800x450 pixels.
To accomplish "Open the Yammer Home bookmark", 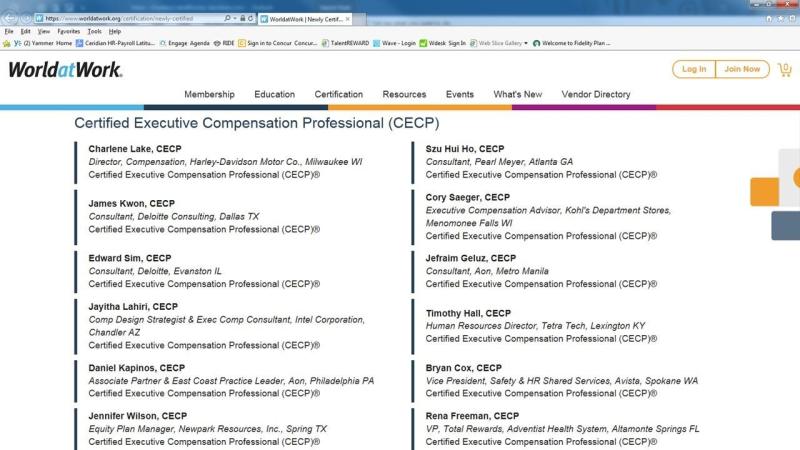I will (x=43, y=43).
